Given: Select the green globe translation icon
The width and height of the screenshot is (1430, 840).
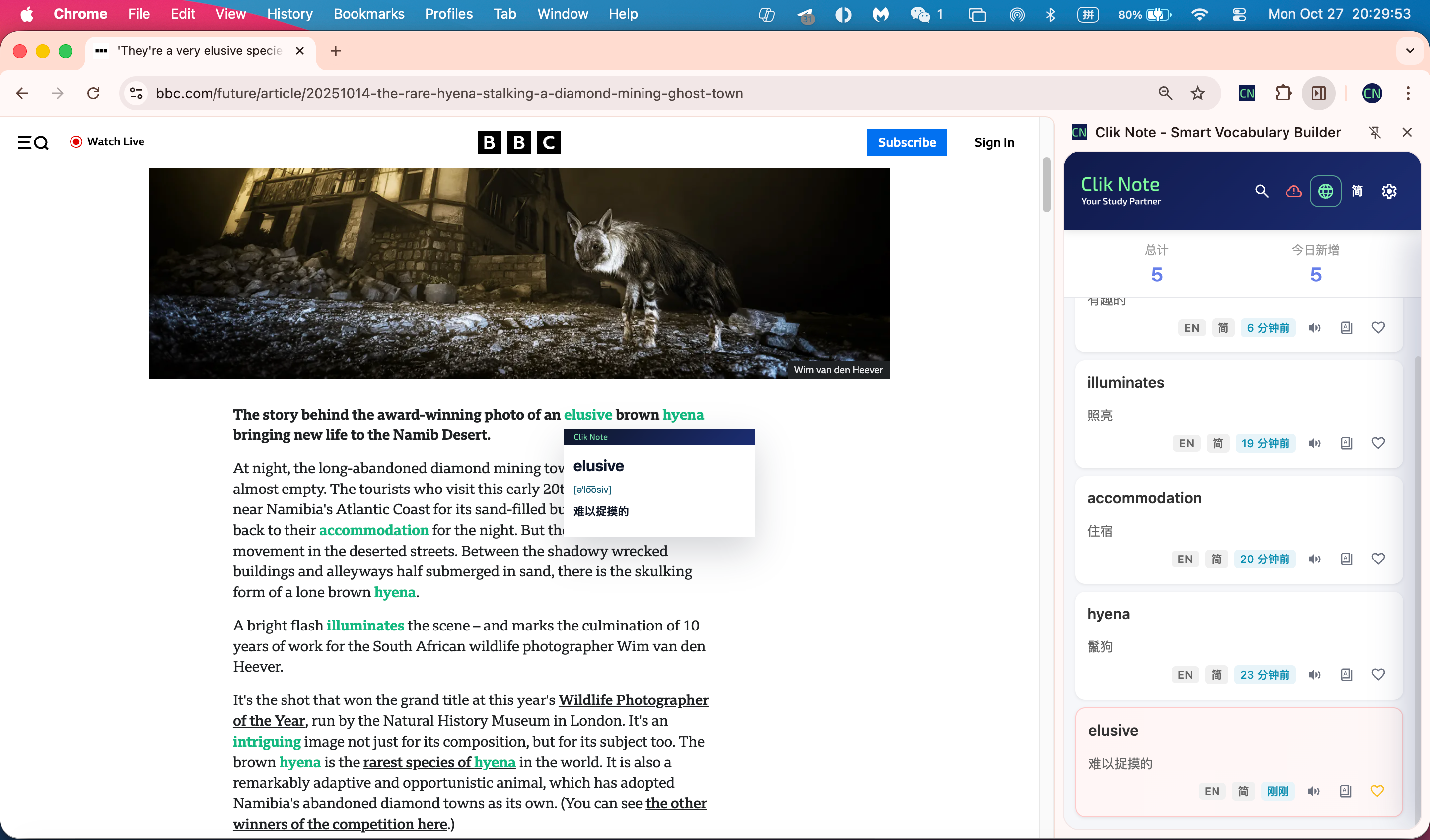Looking at the screenshot, I should pos(1326,191).
